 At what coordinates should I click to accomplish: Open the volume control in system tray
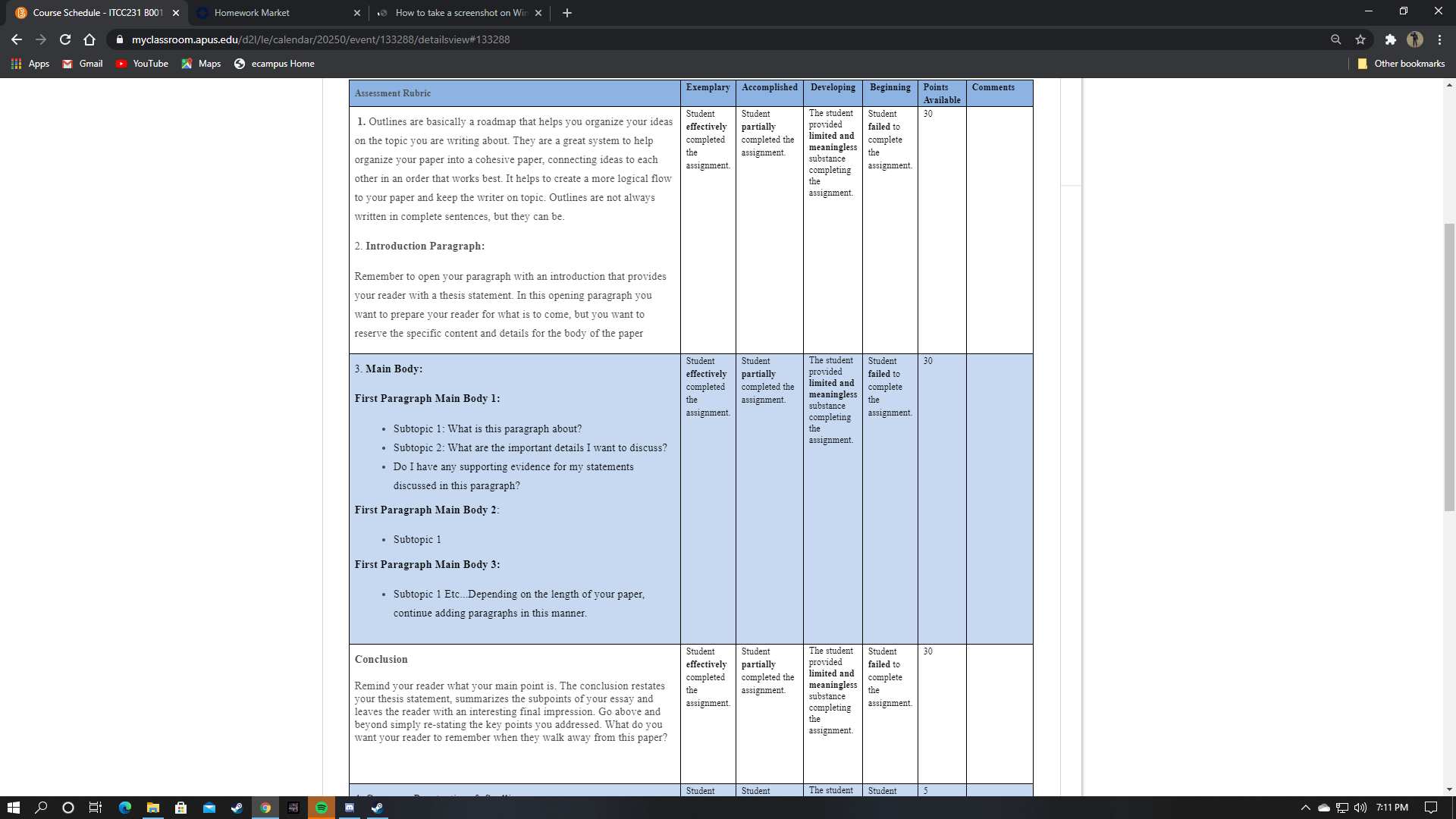coord(1360,808)
